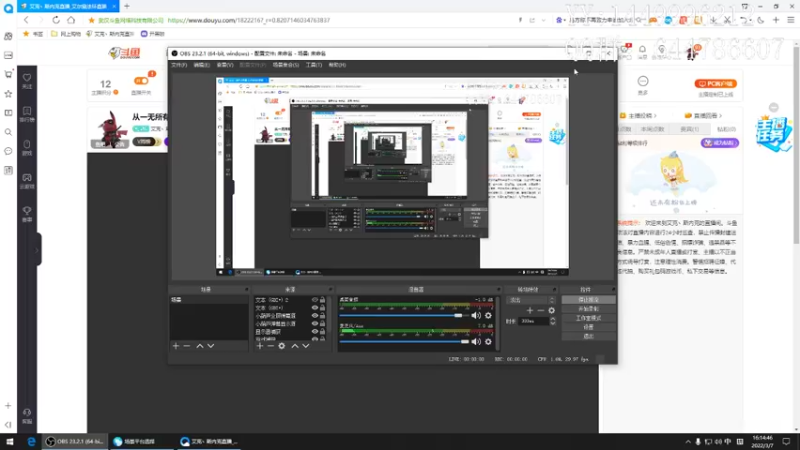Reload the browser page
Image resolution: width=800 pixels, height=450 pixels.
tap(56, 20)
